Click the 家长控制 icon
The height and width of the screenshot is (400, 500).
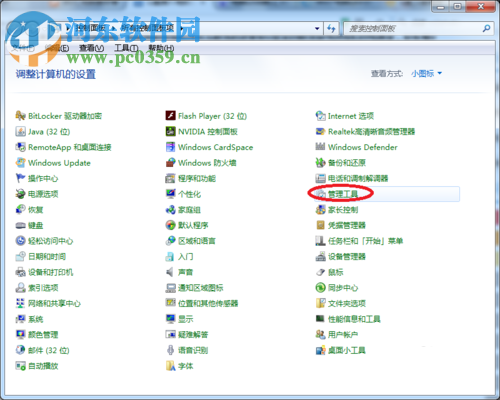click(x=320, y=210)
